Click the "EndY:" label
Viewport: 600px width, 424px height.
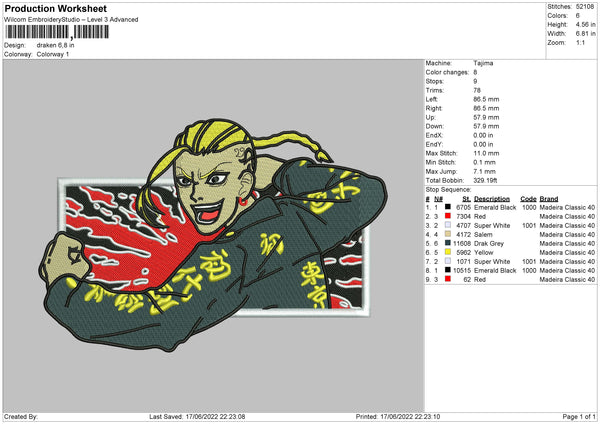pyautogui.click(x=434, y=144)
